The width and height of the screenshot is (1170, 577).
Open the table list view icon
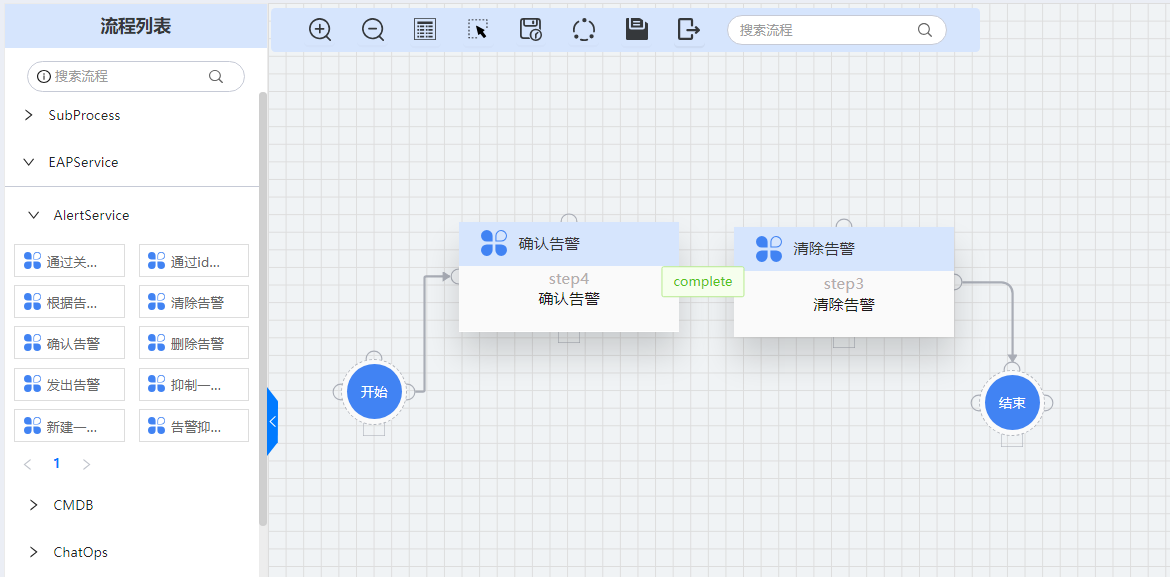click(425, 30)
